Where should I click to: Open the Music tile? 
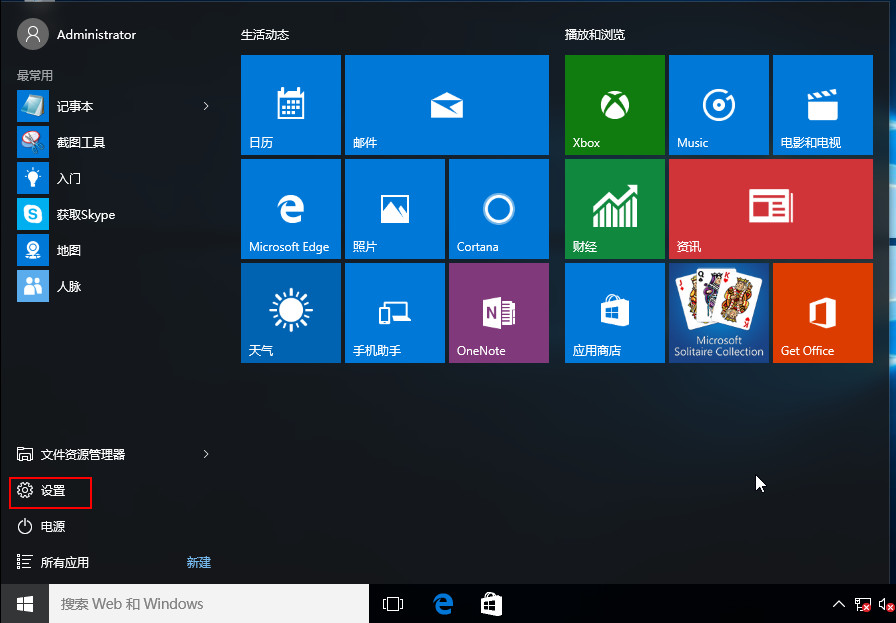coord(718,105)
